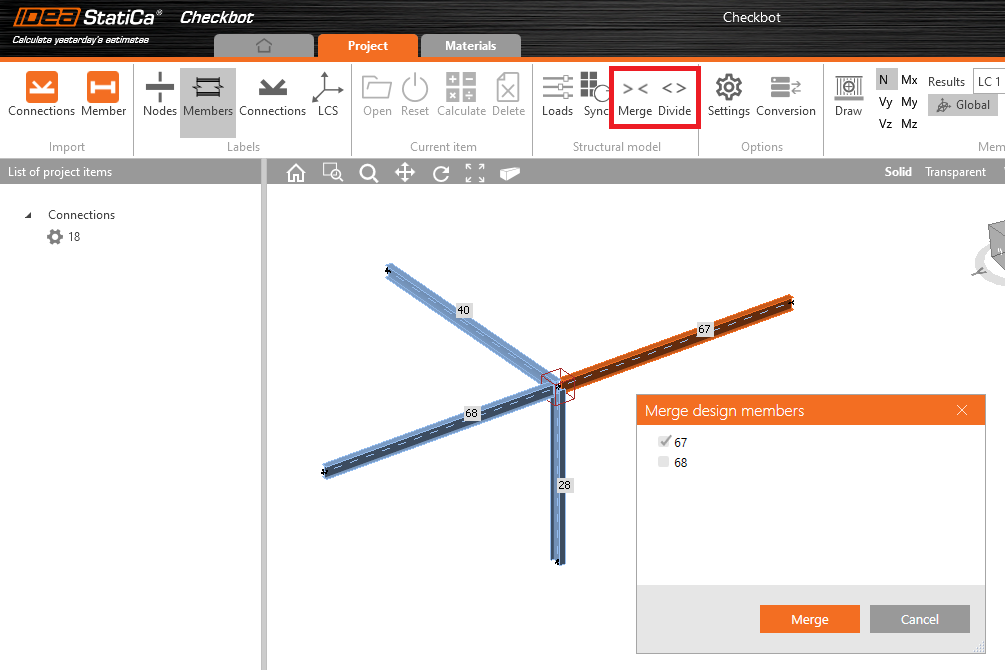This screenshot has height=670, width=1005.
Task: Click the zoom-all fit icon
Action: [475, 172]
